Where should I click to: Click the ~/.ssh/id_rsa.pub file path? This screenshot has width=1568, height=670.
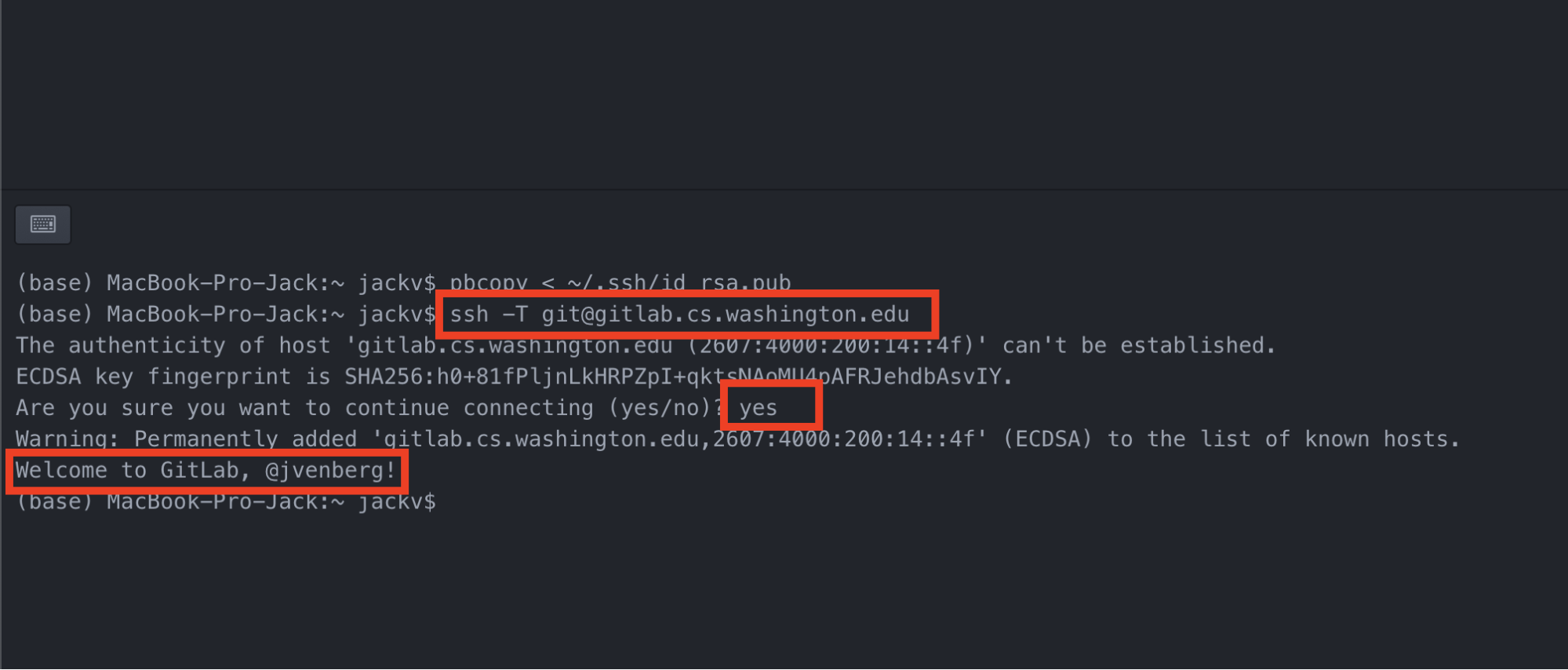(x=679, y=282)
